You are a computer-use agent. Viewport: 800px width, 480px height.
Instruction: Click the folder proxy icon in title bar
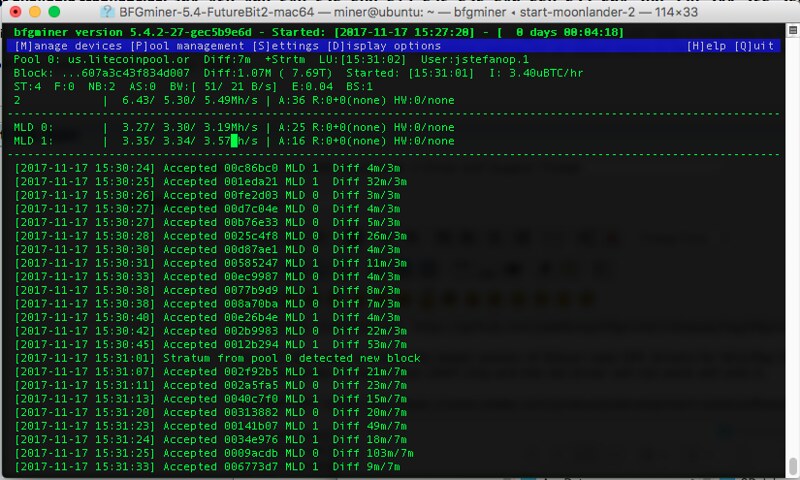coord(107,11)
